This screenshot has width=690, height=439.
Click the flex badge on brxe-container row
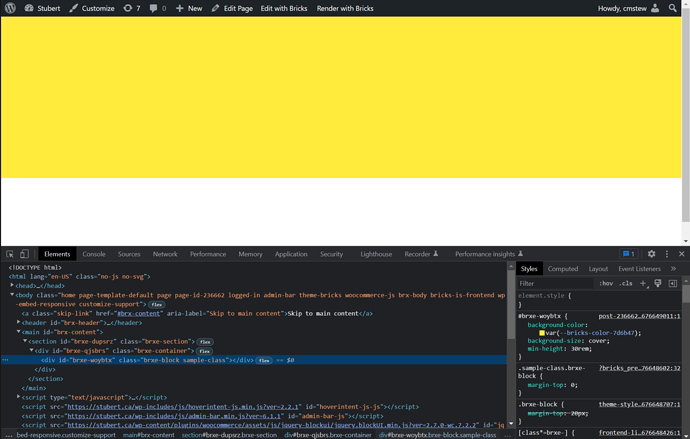coord(205,351)
